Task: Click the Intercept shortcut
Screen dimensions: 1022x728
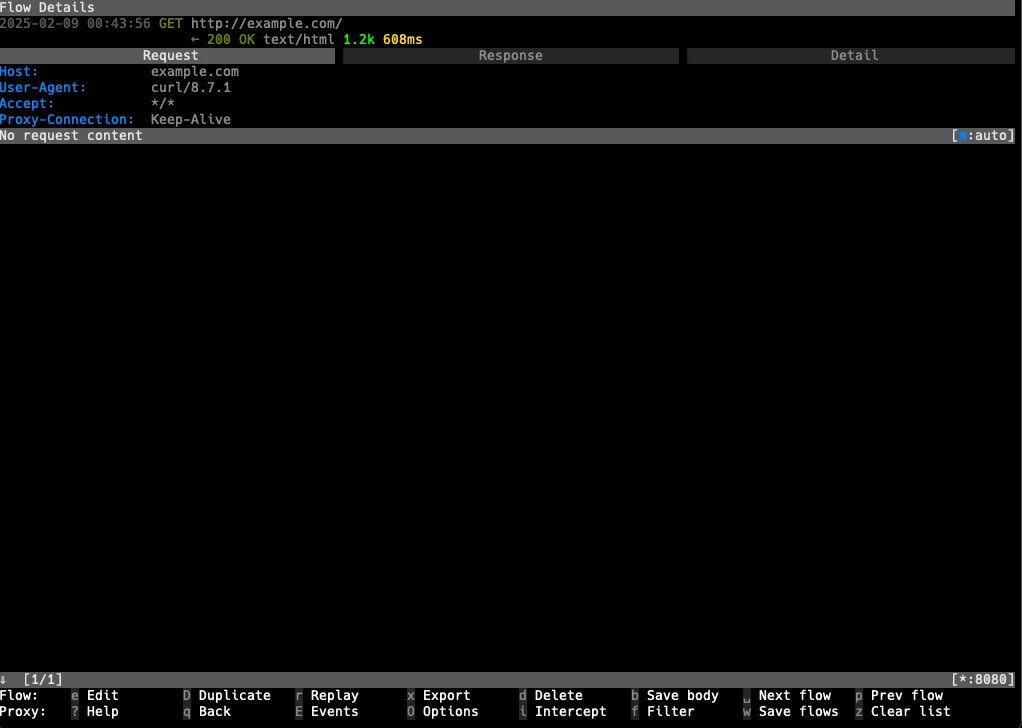Action: tap(562, 712)
